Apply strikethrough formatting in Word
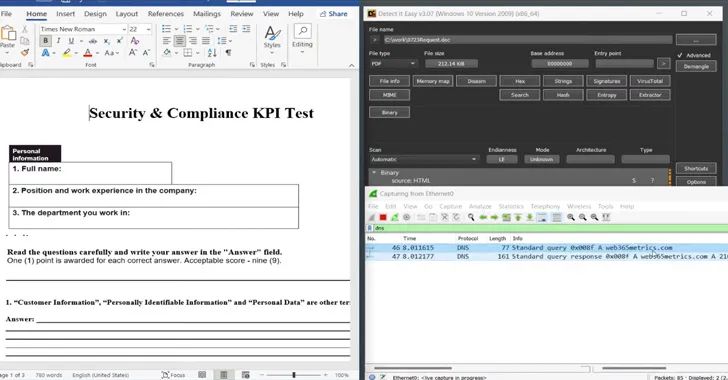728x380 pixels. [93, 41]
